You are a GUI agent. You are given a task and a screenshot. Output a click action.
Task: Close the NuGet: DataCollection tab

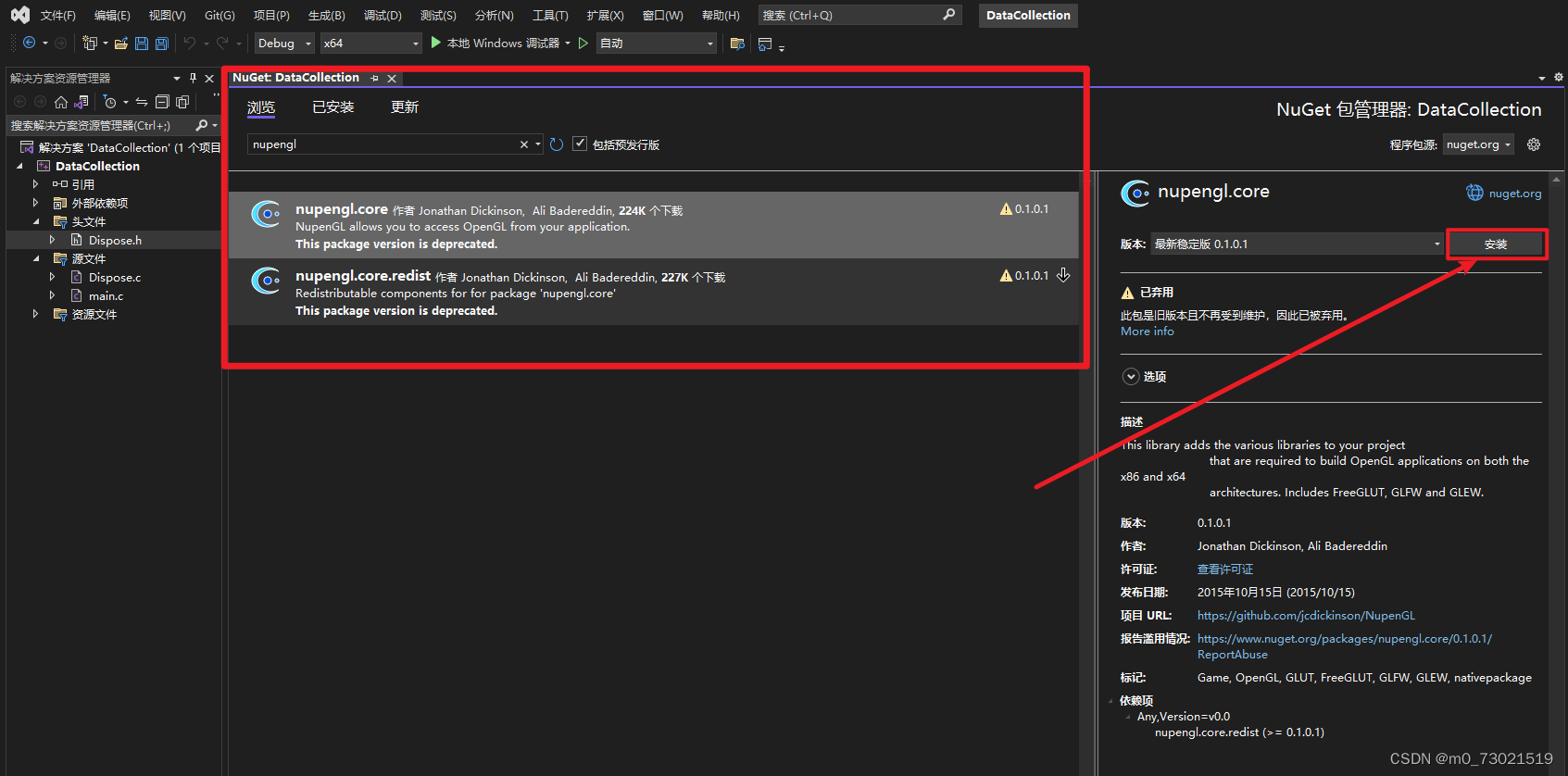[x=392, y=79]
